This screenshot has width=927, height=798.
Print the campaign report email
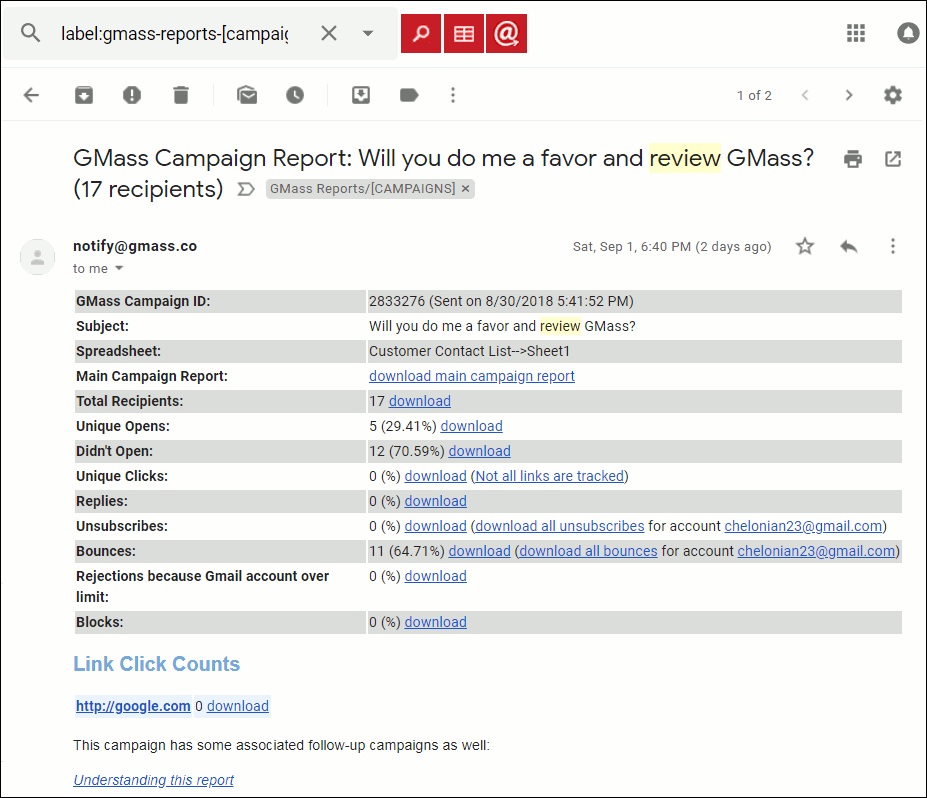(852, 159)
